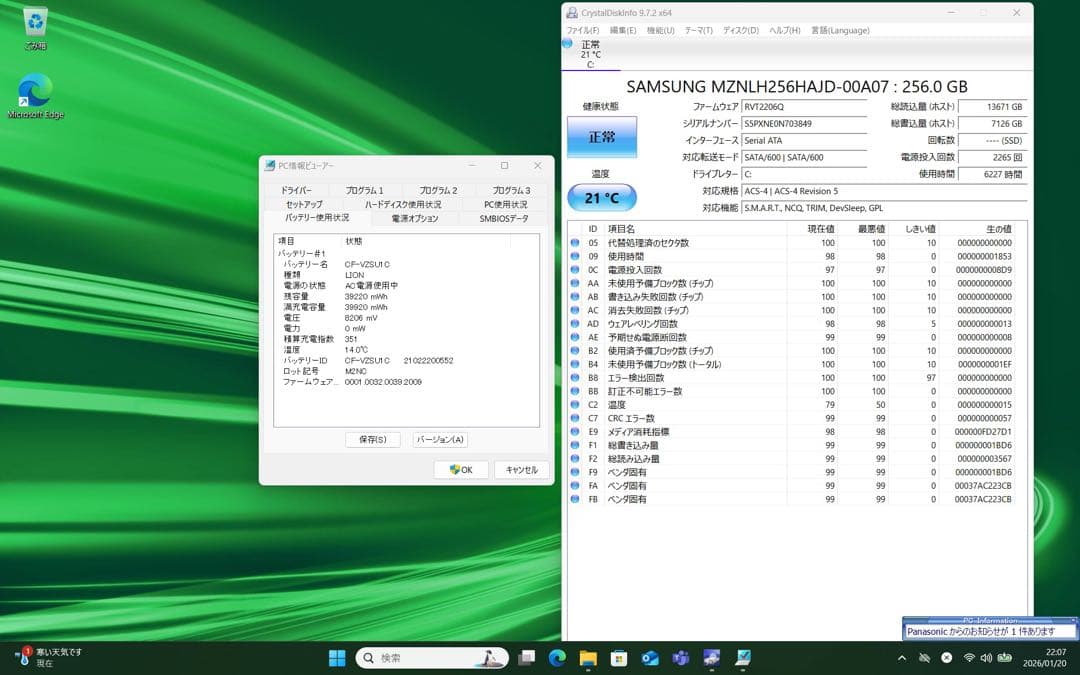
Task: Click the blue dot beside ウェアレベリング回数 row
Action: tap(573, 323)
